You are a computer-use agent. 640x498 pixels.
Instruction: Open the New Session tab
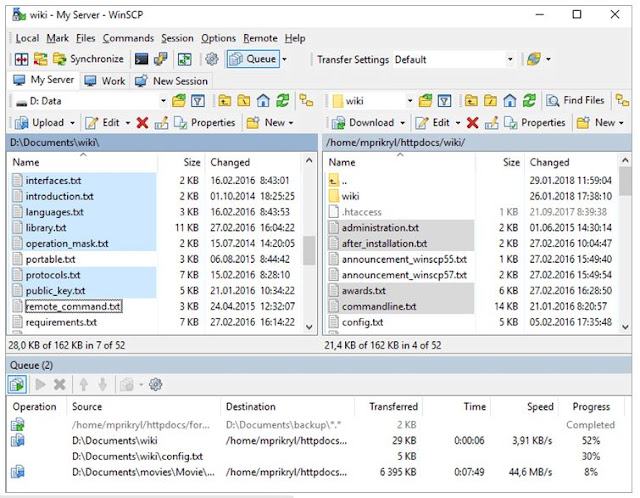coord(171,81)
